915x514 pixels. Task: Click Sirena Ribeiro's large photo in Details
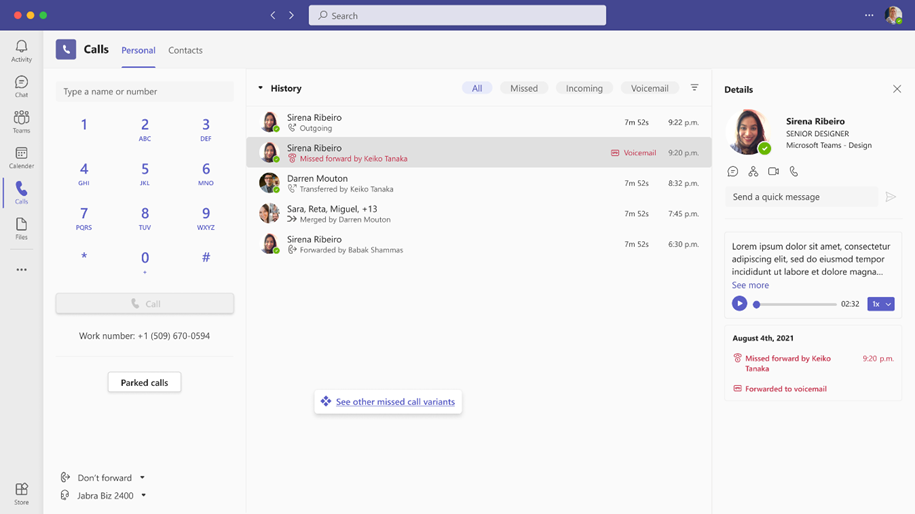pos(748,132)
